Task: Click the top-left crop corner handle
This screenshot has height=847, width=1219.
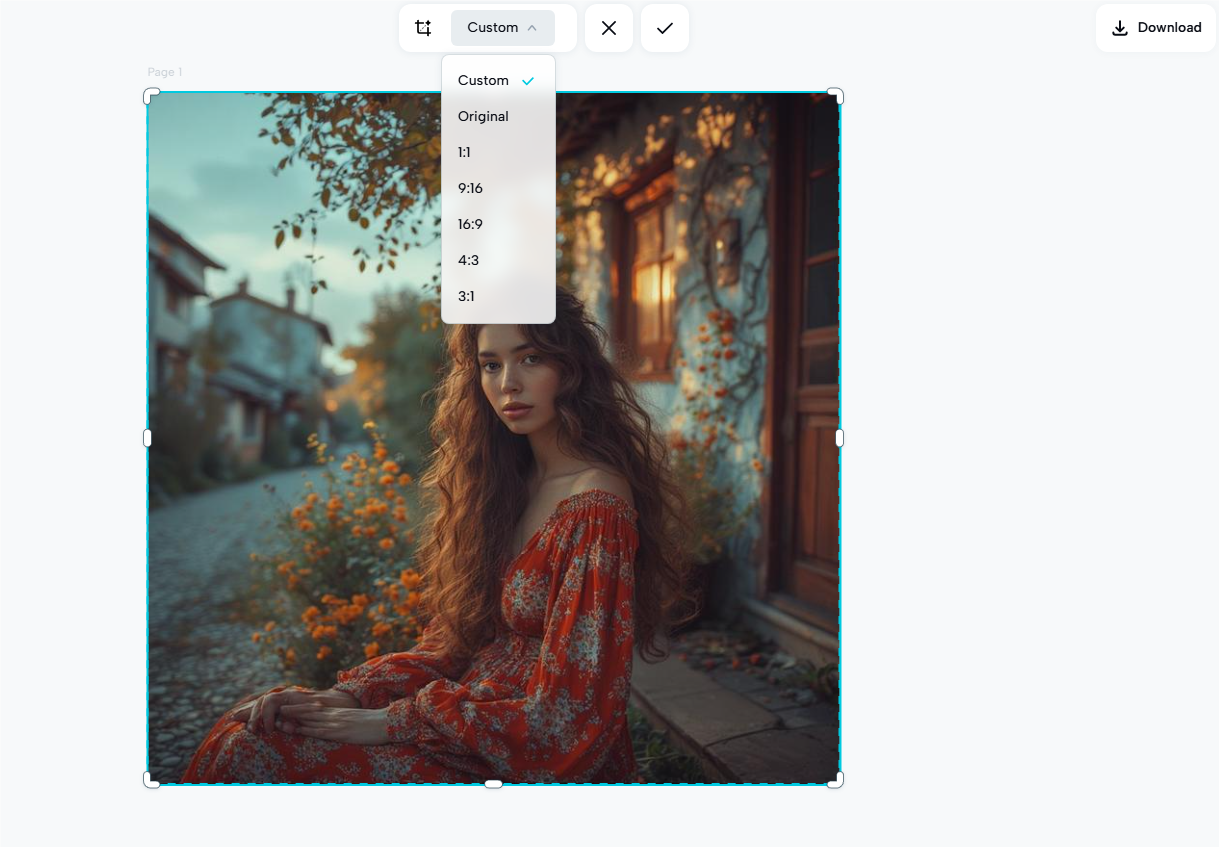Action: tap(151, 96)
